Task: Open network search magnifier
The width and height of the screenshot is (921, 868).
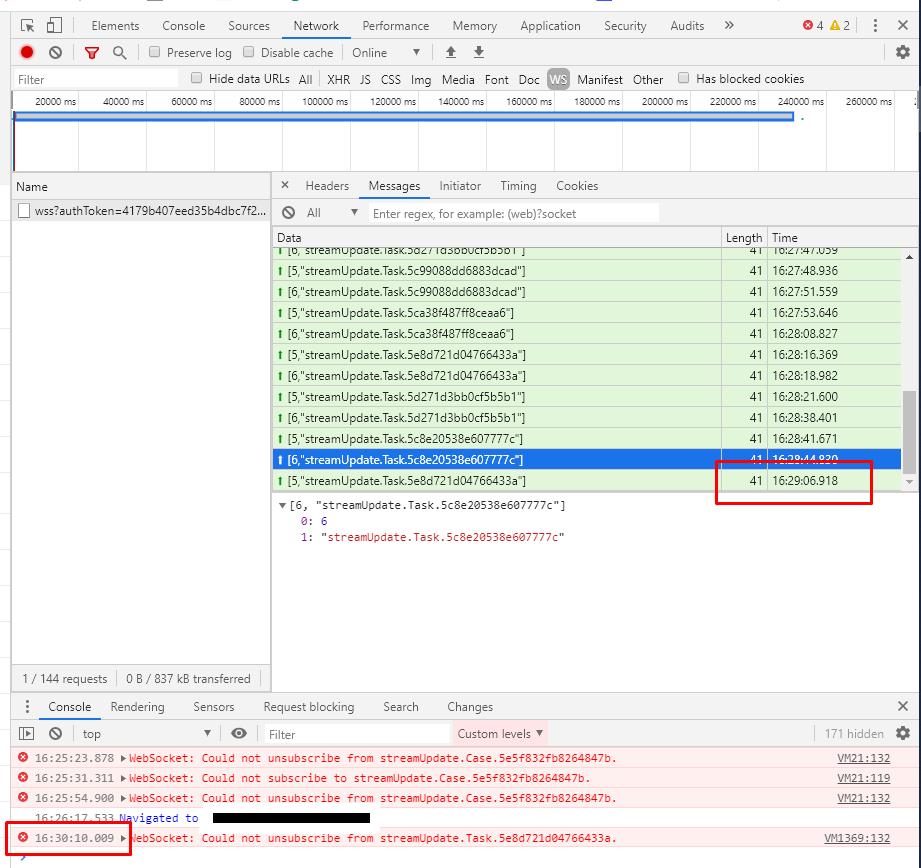Action: click(120, 53)
